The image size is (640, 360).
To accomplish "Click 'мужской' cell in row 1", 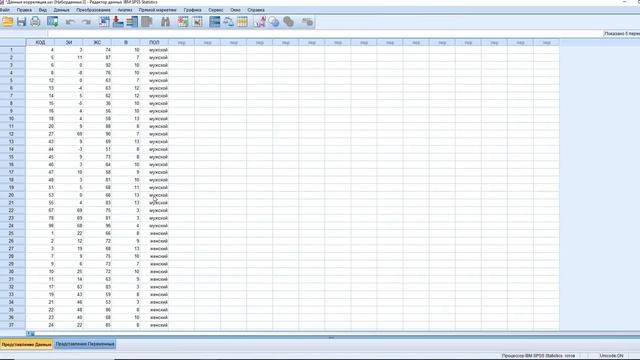I will tap(154, 50).
